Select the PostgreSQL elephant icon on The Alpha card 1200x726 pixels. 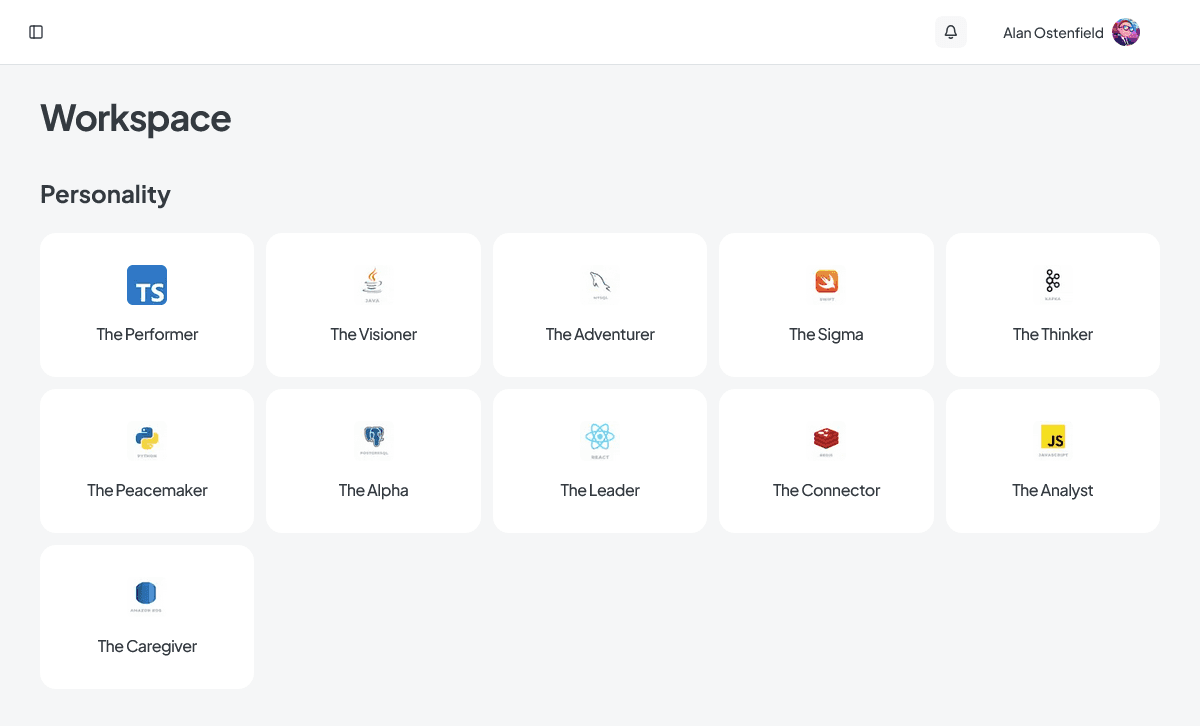(373, 438)
